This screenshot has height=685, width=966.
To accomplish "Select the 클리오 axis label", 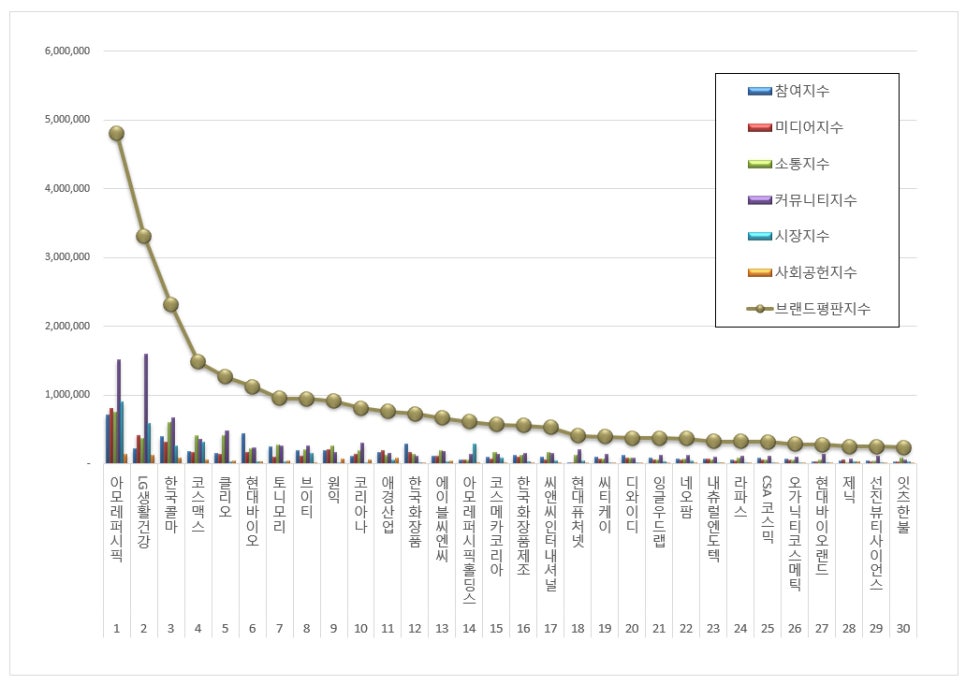I will 225,497.
